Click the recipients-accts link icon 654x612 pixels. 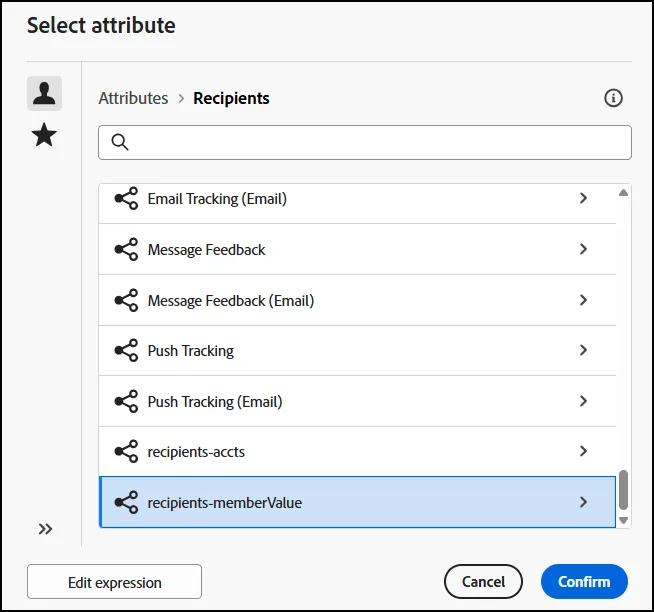[126, 451]
